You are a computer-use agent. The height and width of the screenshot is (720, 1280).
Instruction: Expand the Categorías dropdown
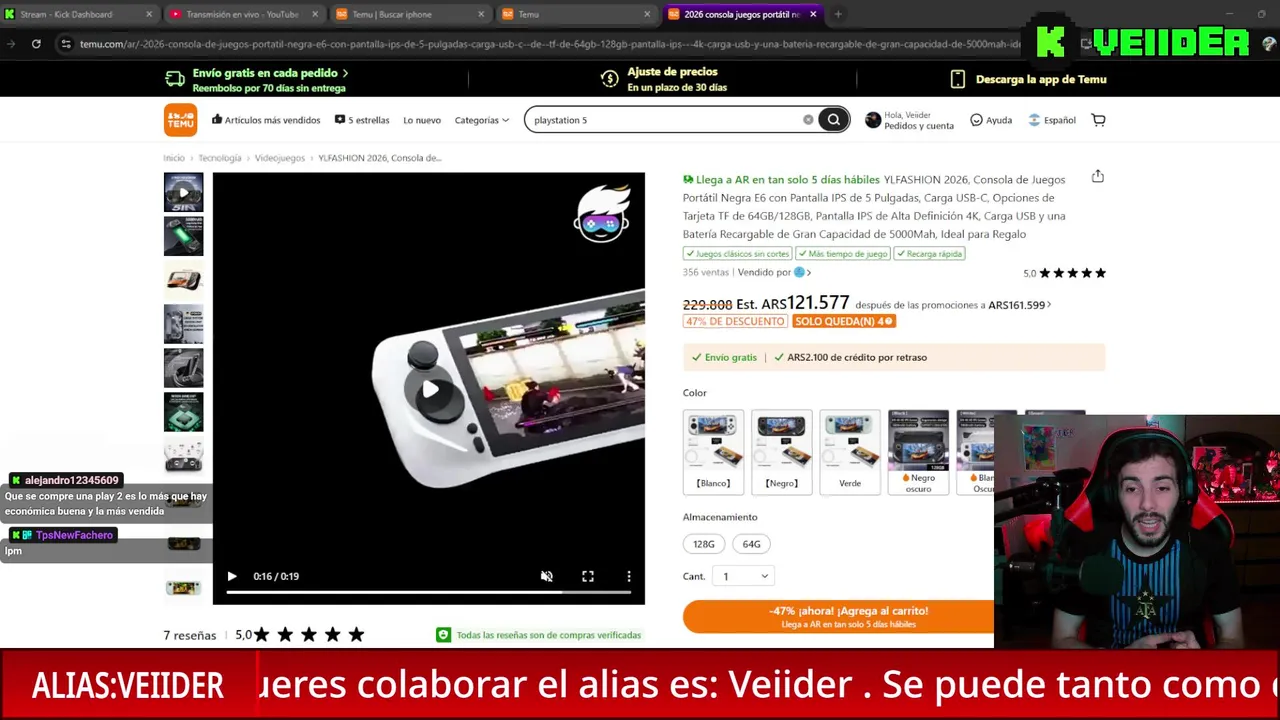pyautogui.click(x=482, y=120)
